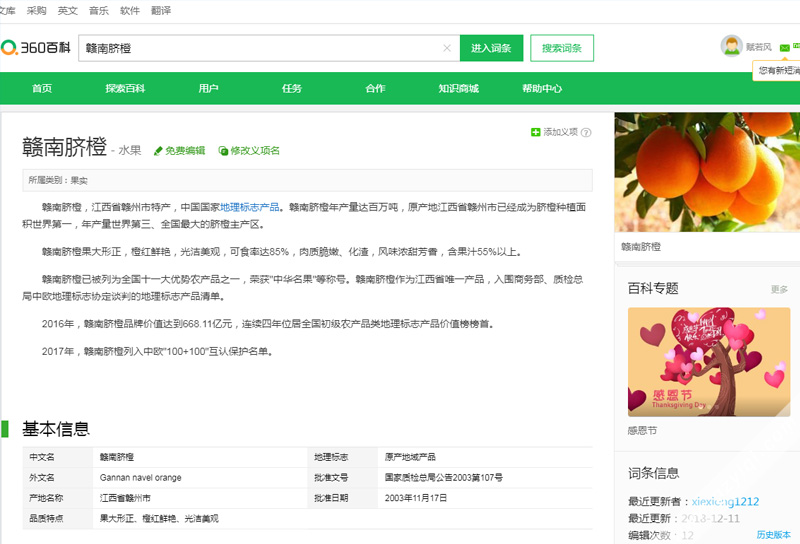Click the user avatar icon
The width and height of the screenshot is (800, 544).
731,46
